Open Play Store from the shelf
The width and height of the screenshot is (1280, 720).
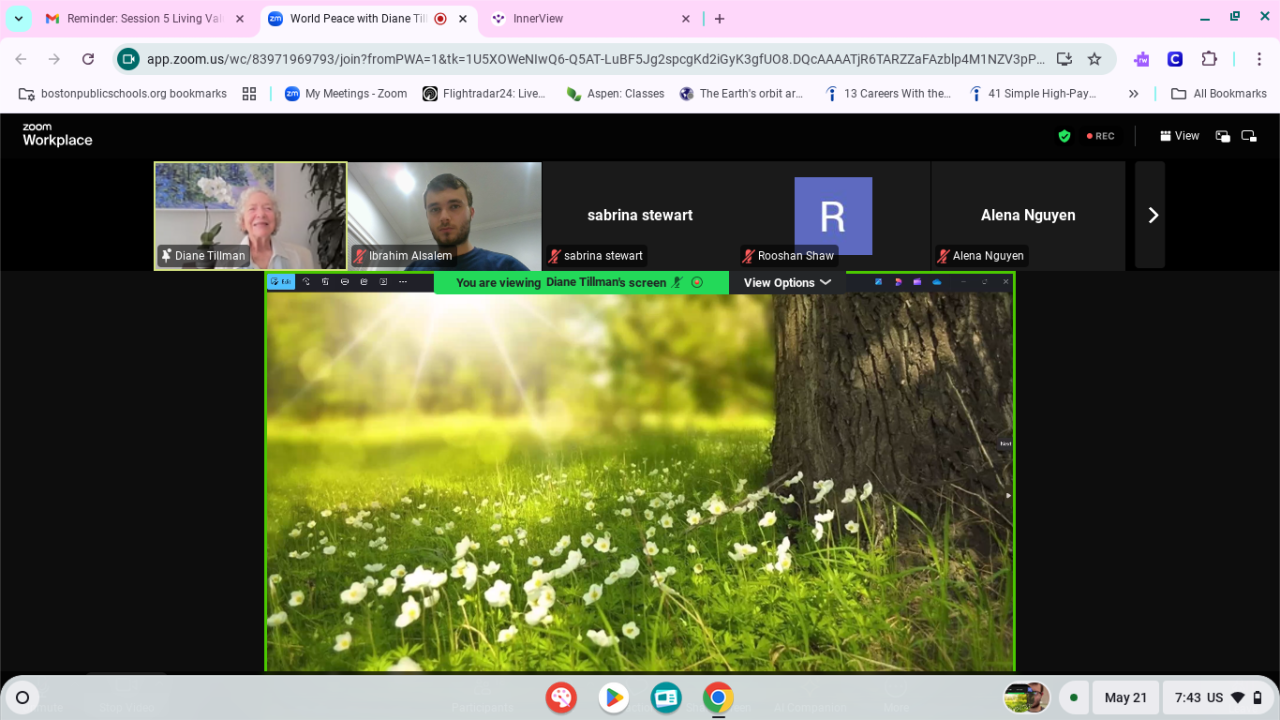614,697
